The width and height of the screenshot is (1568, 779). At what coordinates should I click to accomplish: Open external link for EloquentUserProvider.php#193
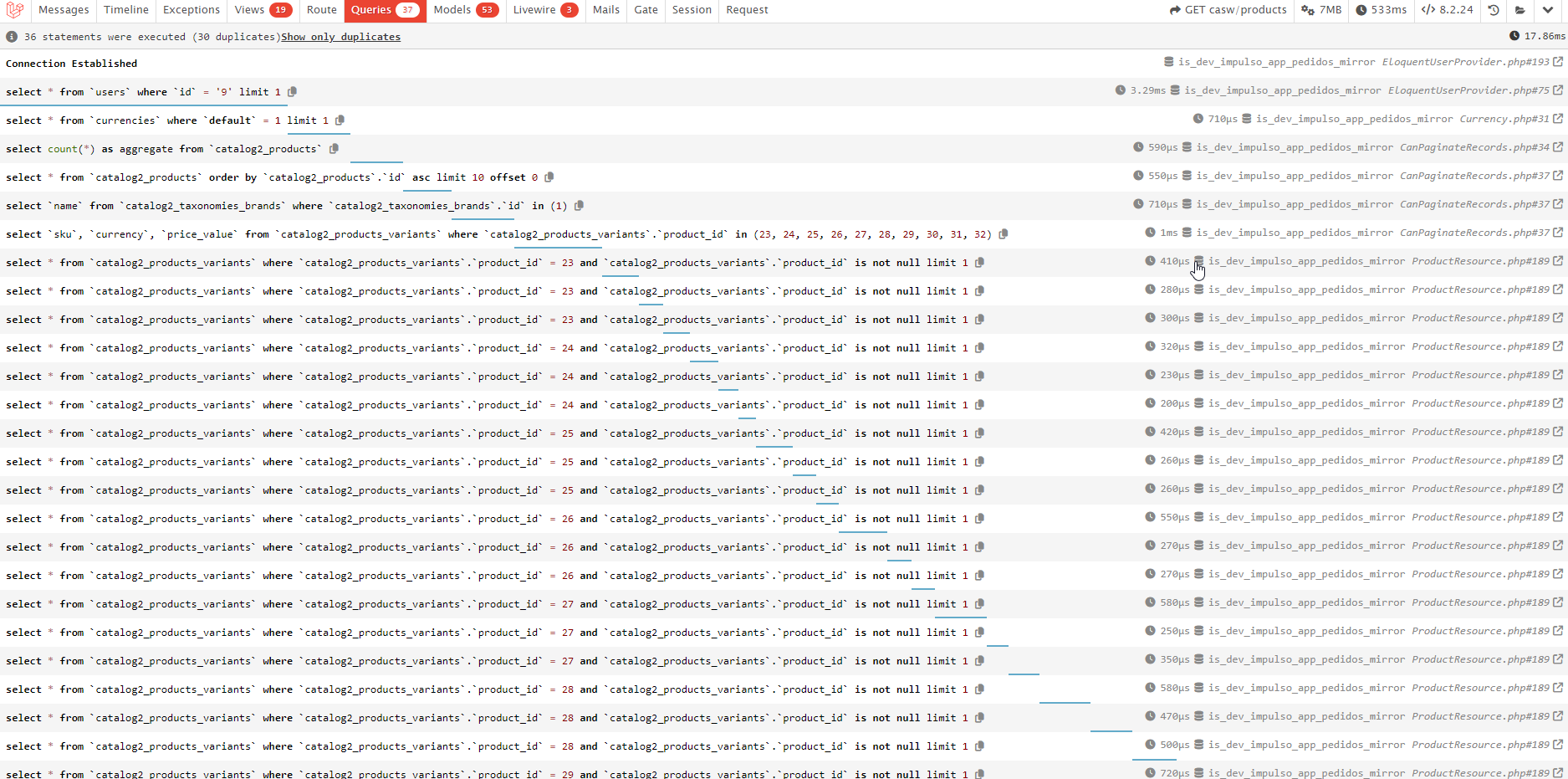coord(1558,62)
